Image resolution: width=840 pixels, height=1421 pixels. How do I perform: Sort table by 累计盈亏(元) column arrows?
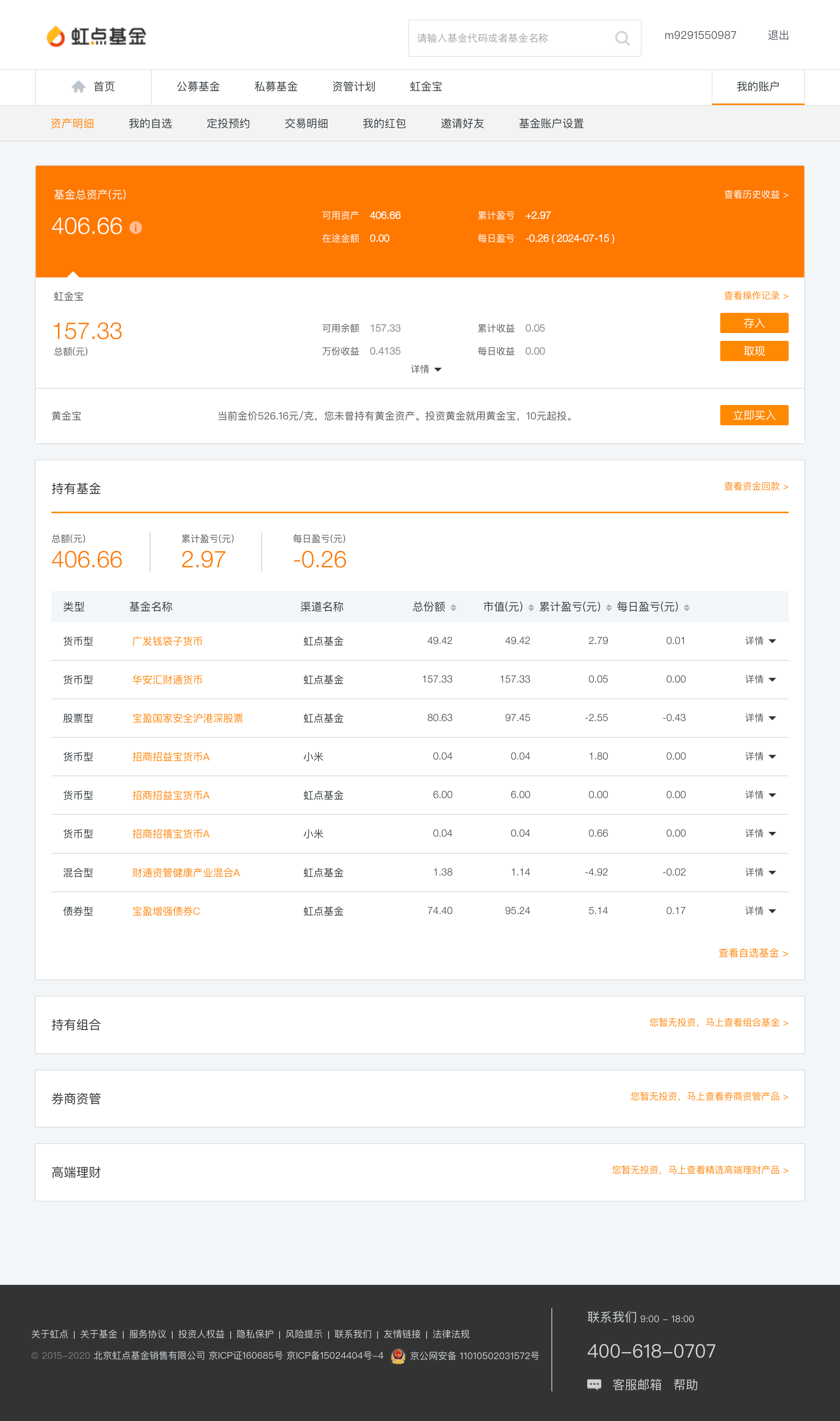point(609,608)
